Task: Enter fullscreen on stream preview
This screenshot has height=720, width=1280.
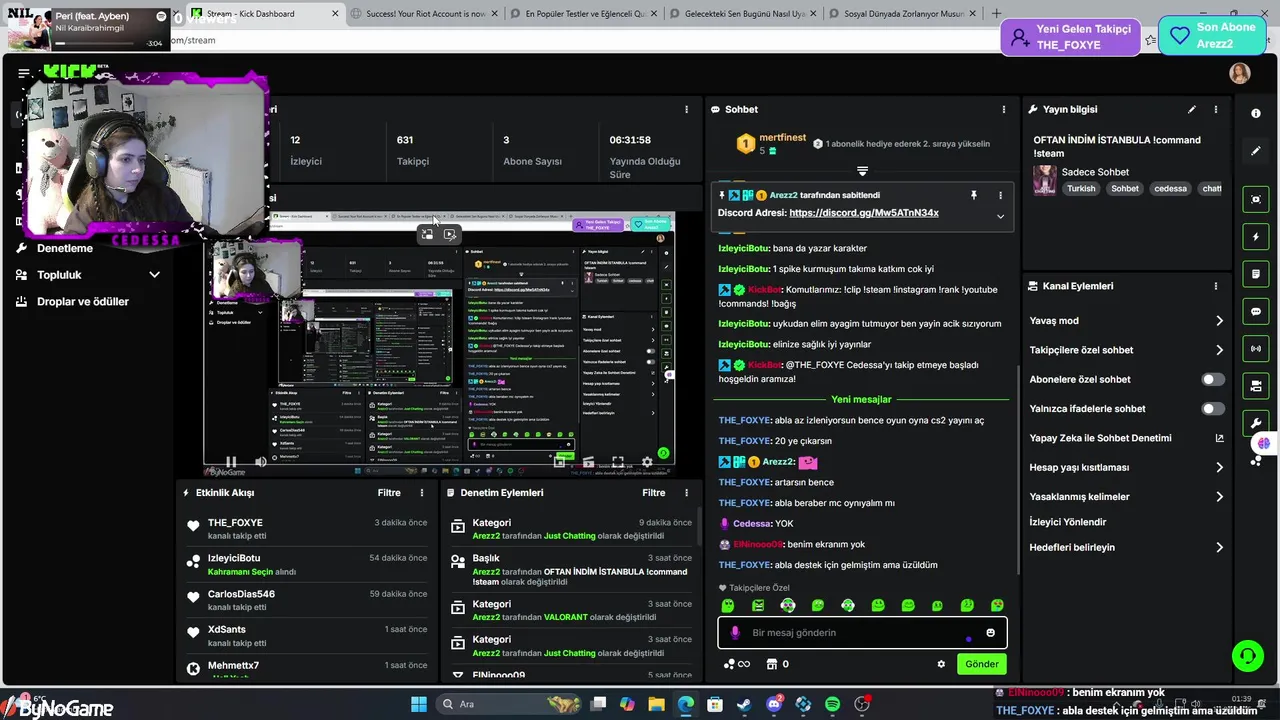Action: point(617,462)
